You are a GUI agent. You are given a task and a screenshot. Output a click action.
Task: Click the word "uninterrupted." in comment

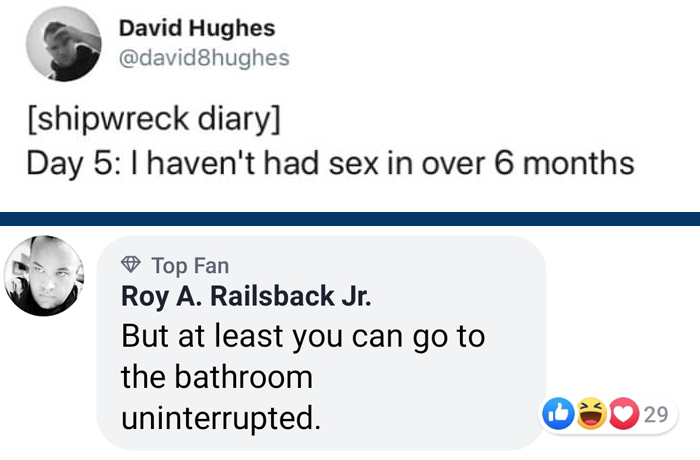(221, 418)
